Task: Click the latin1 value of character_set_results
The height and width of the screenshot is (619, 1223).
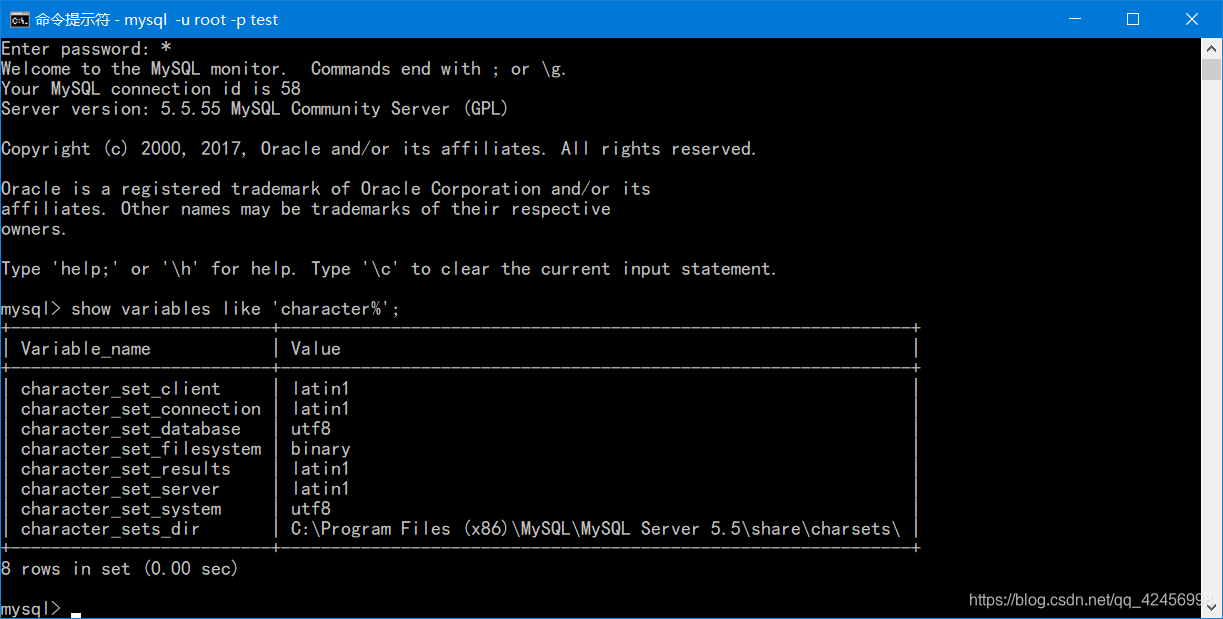Action: pyautogui.click(x=321, y=469)
